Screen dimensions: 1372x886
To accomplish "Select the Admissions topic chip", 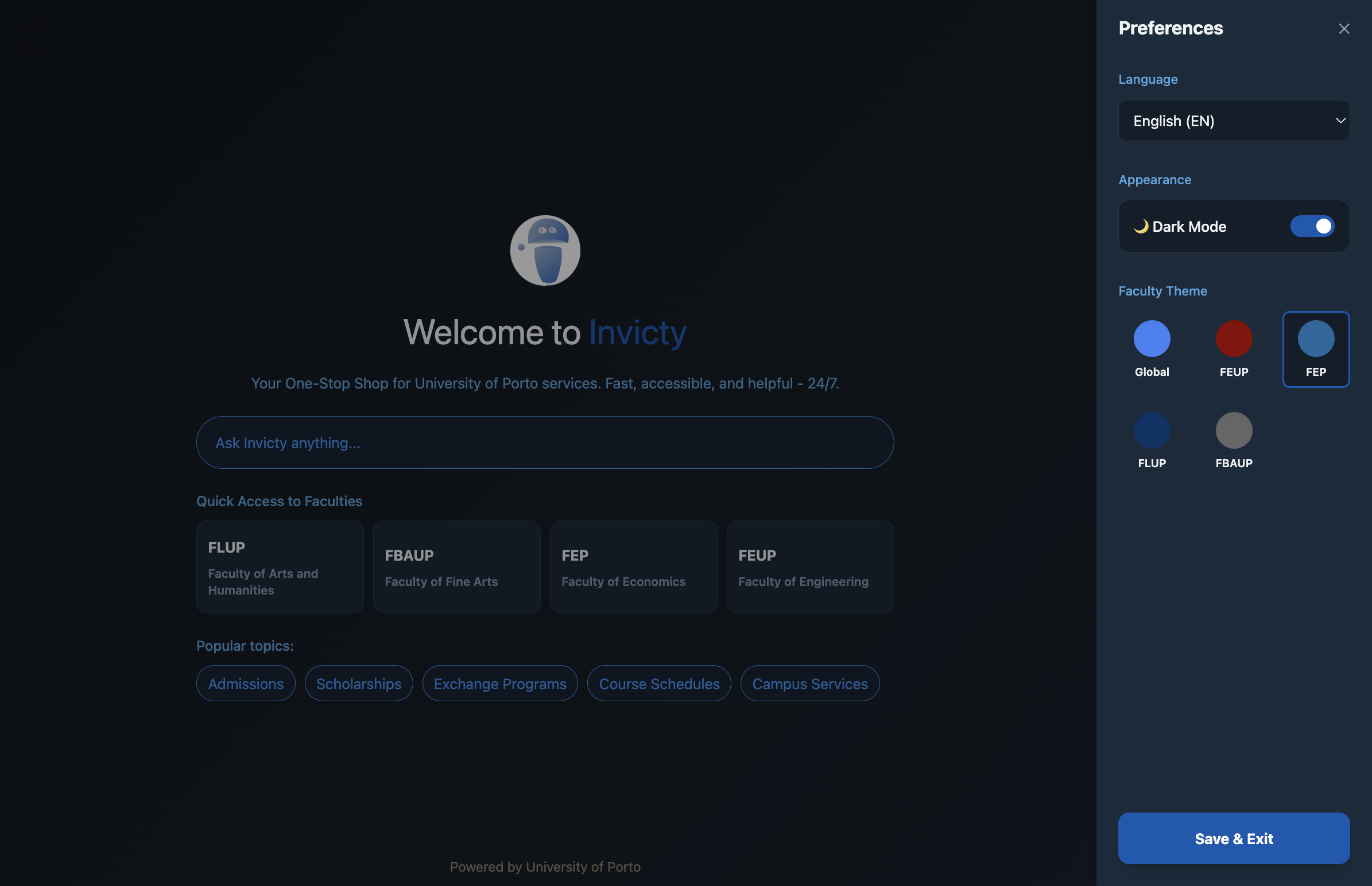I will point(246,683).
